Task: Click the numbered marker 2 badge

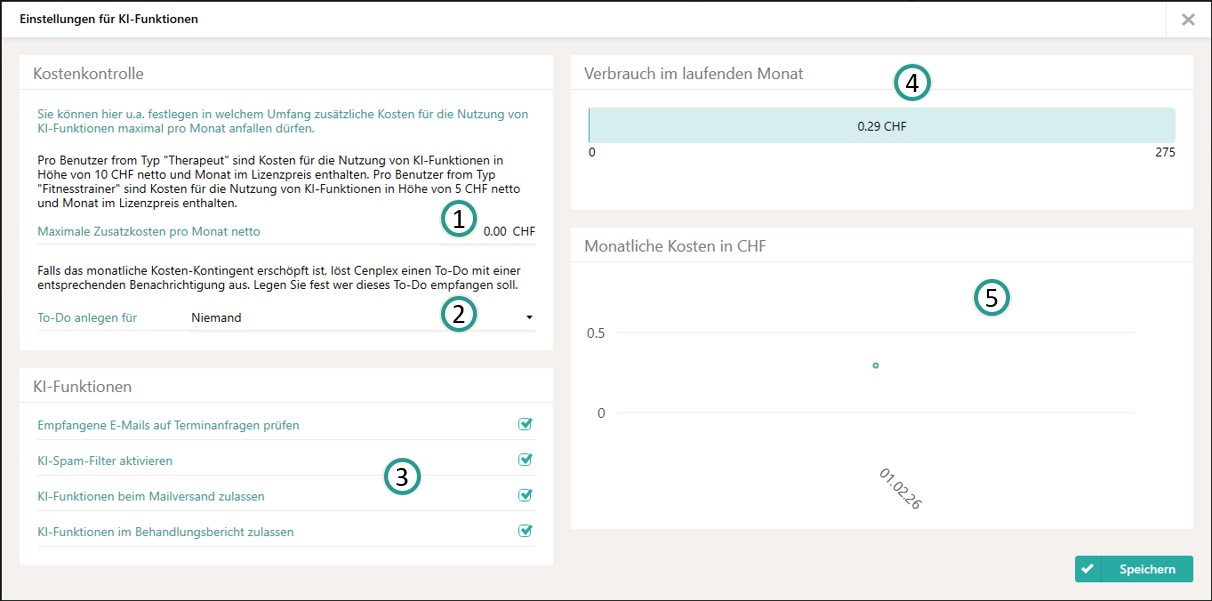Action: [458, 314]
